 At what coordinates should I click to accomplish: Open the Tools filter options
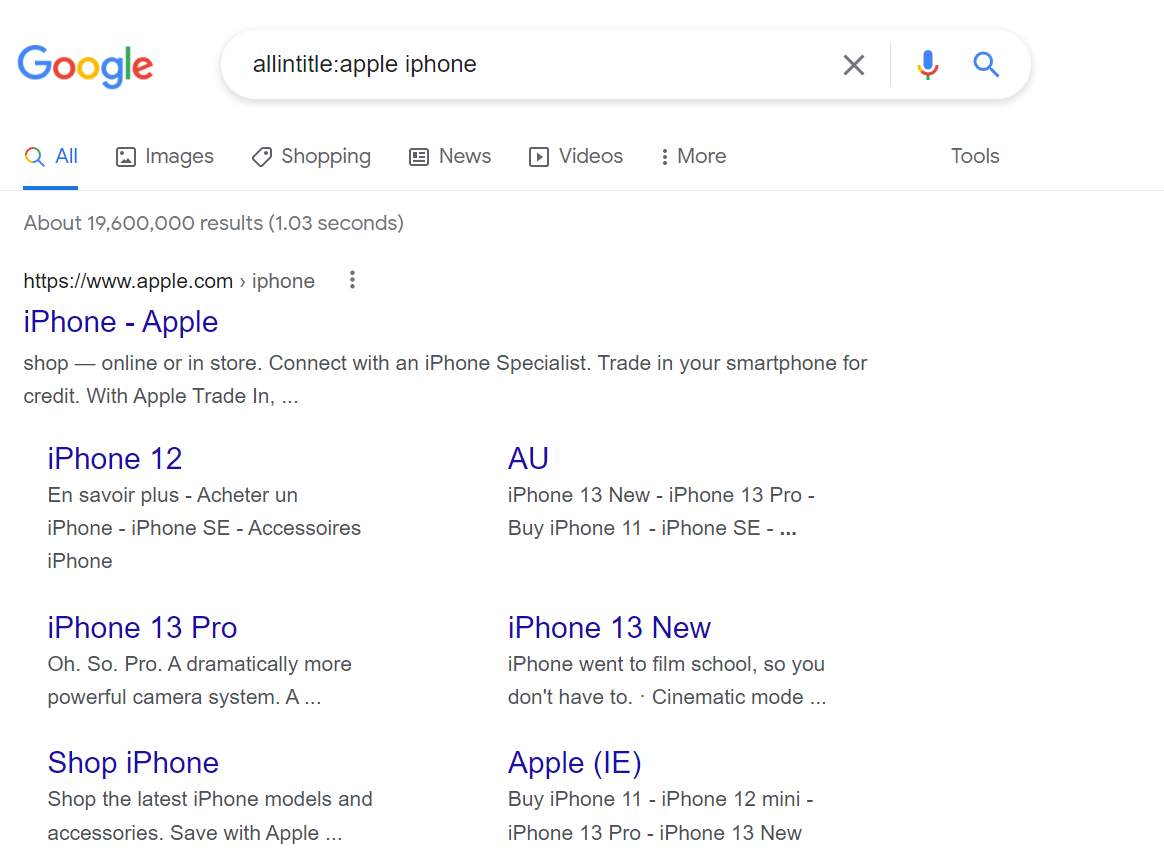pyautogui.click(x=975, y=157)
